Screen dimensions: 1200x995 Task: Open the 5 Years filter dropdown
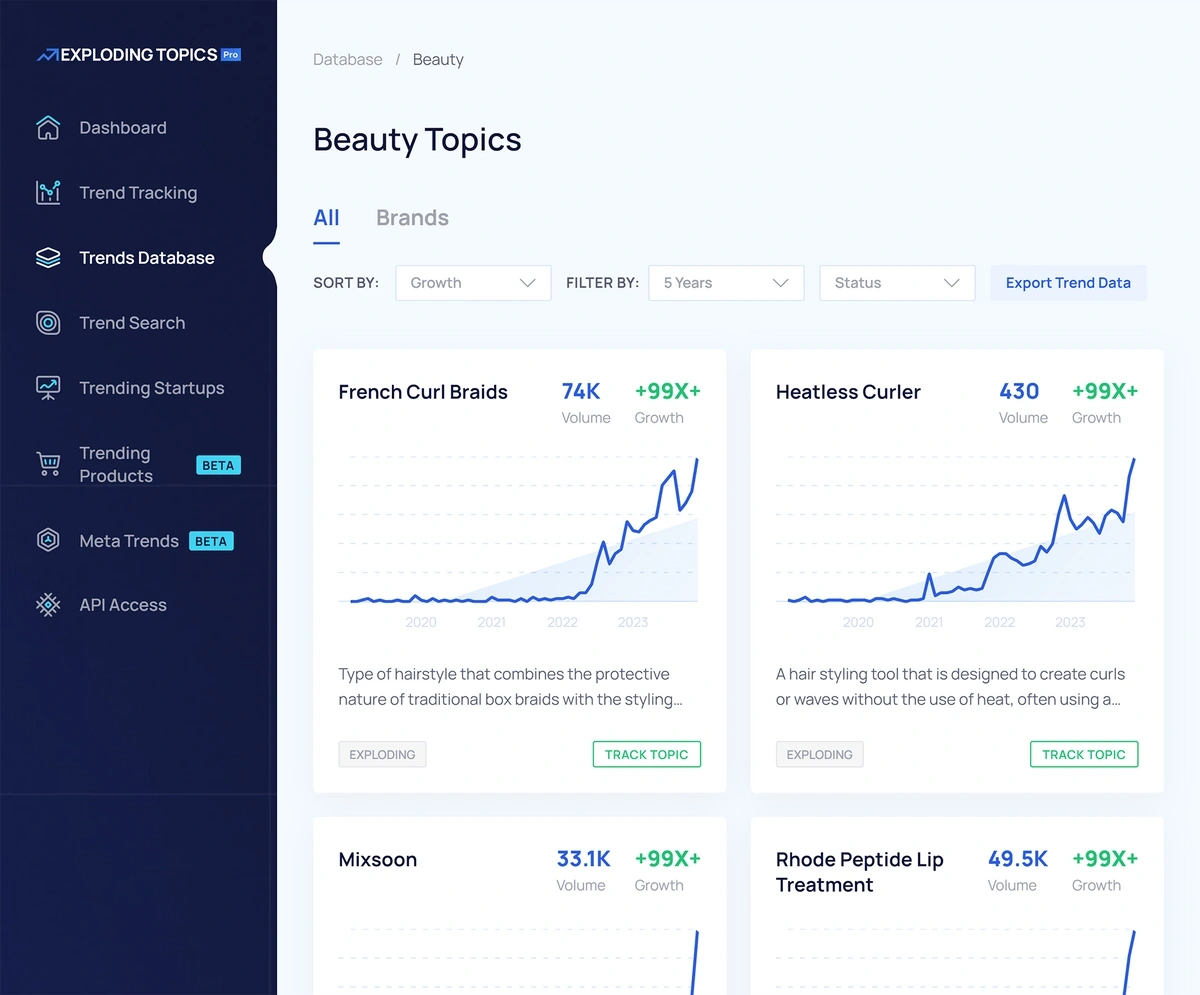tap(726, 283)
